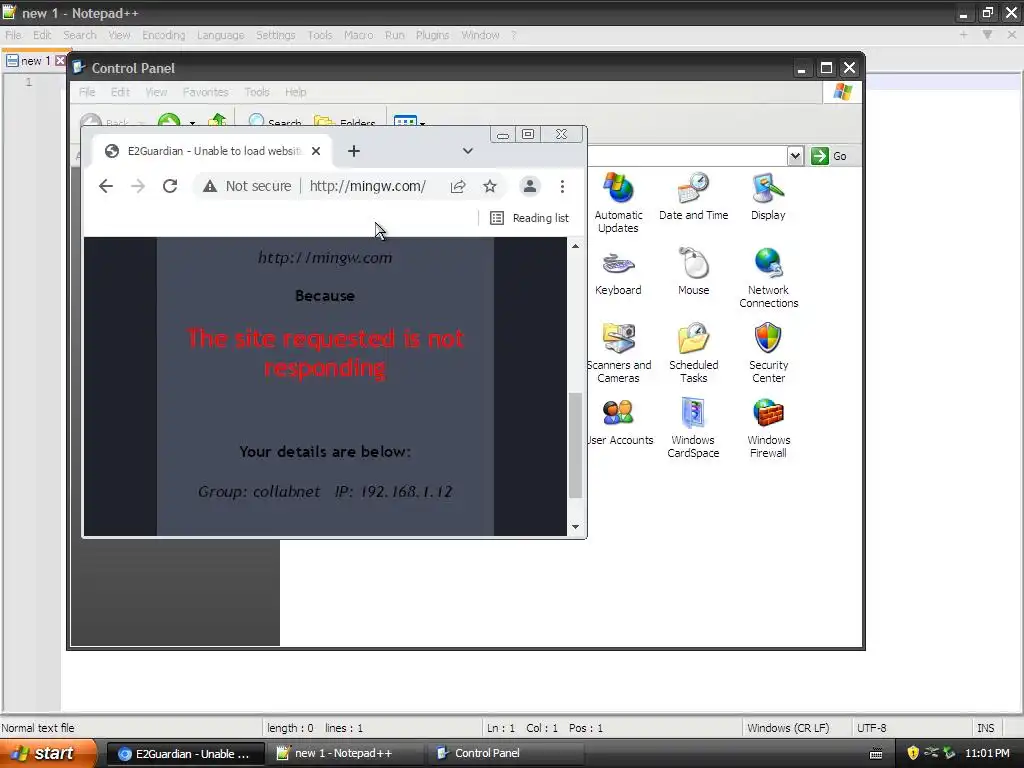The width and height of the screenshot is (1024, 768).
Task: Open the Control Panel Edit menu
Action: click(120, 92)
